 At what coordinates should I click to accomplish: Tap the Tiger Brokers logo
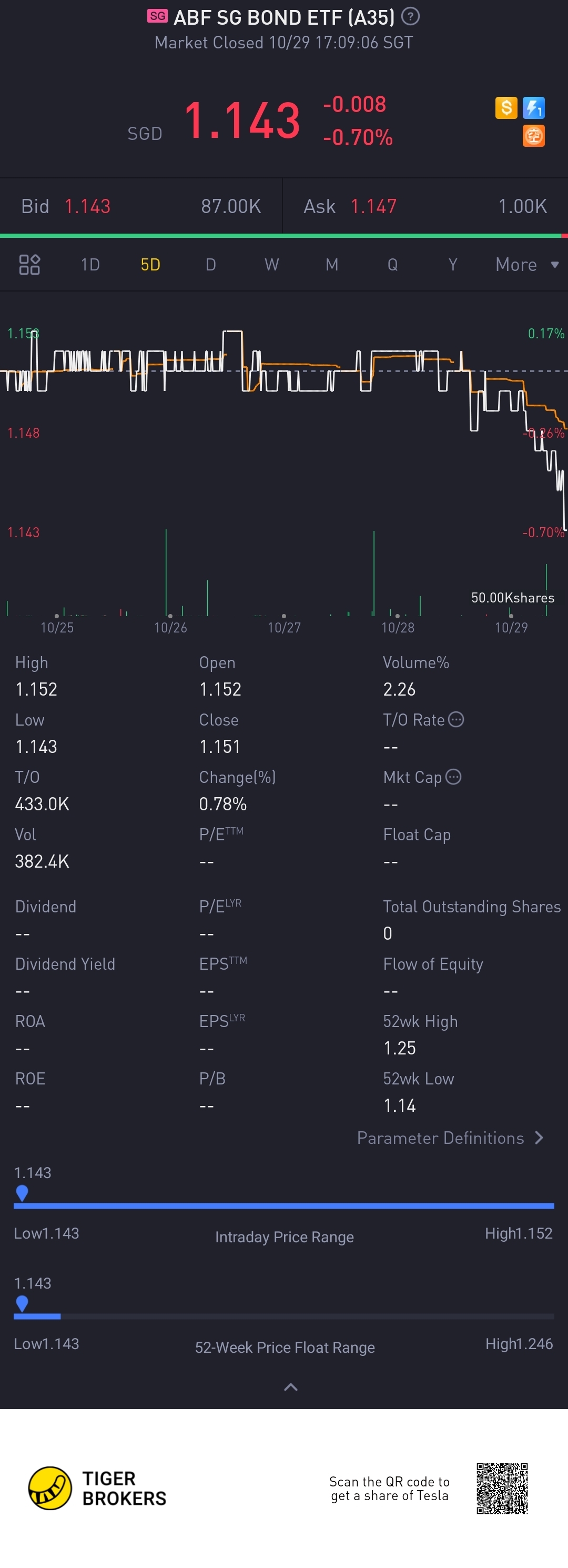(97, 1487)
